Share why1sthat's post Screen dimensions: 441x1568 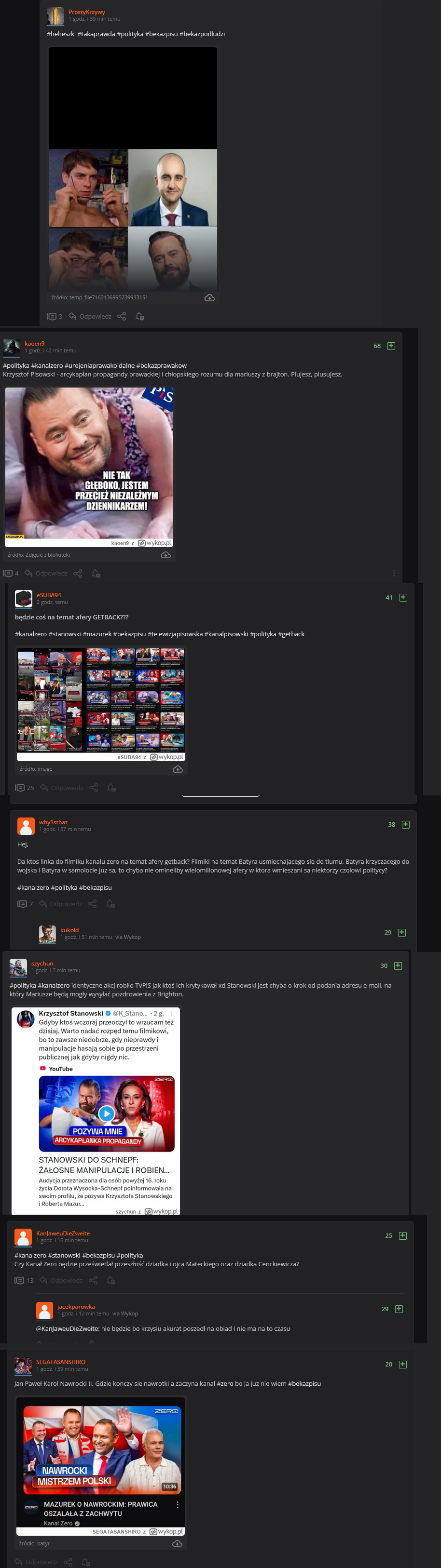92,904
